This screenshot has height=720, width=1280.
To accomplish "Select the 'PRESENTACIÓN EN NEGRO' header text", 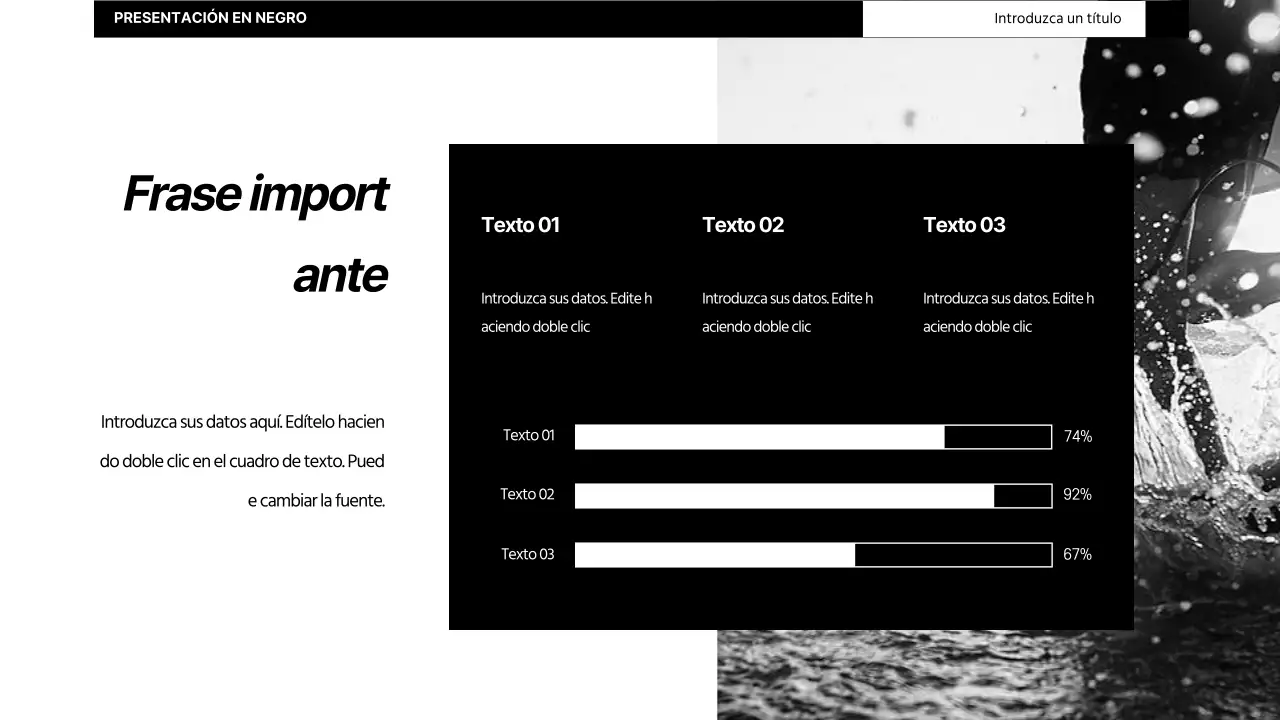I will coord(210,17).
